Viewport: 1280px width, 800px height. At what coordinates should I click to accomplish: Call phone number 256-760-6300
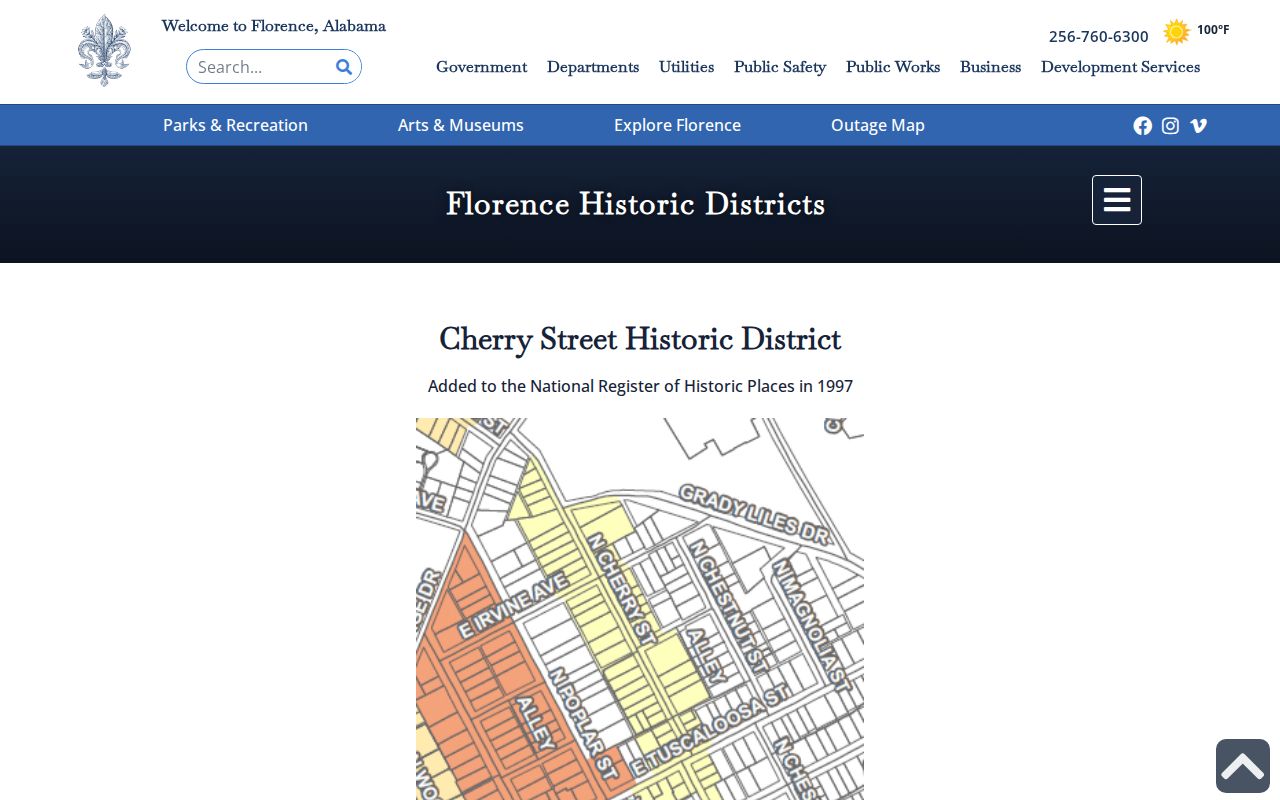pos(1099,36)
